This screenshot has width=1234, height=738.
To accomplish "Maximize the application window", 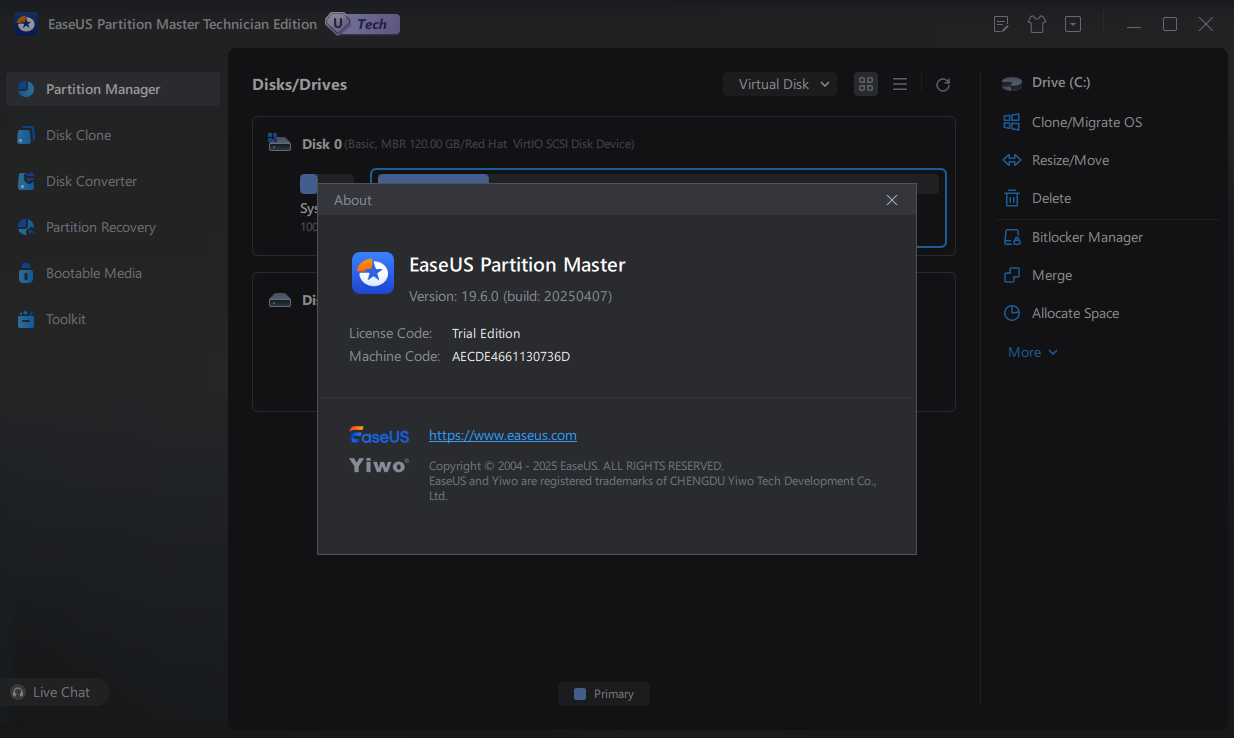I will (x=1170, y=24).
